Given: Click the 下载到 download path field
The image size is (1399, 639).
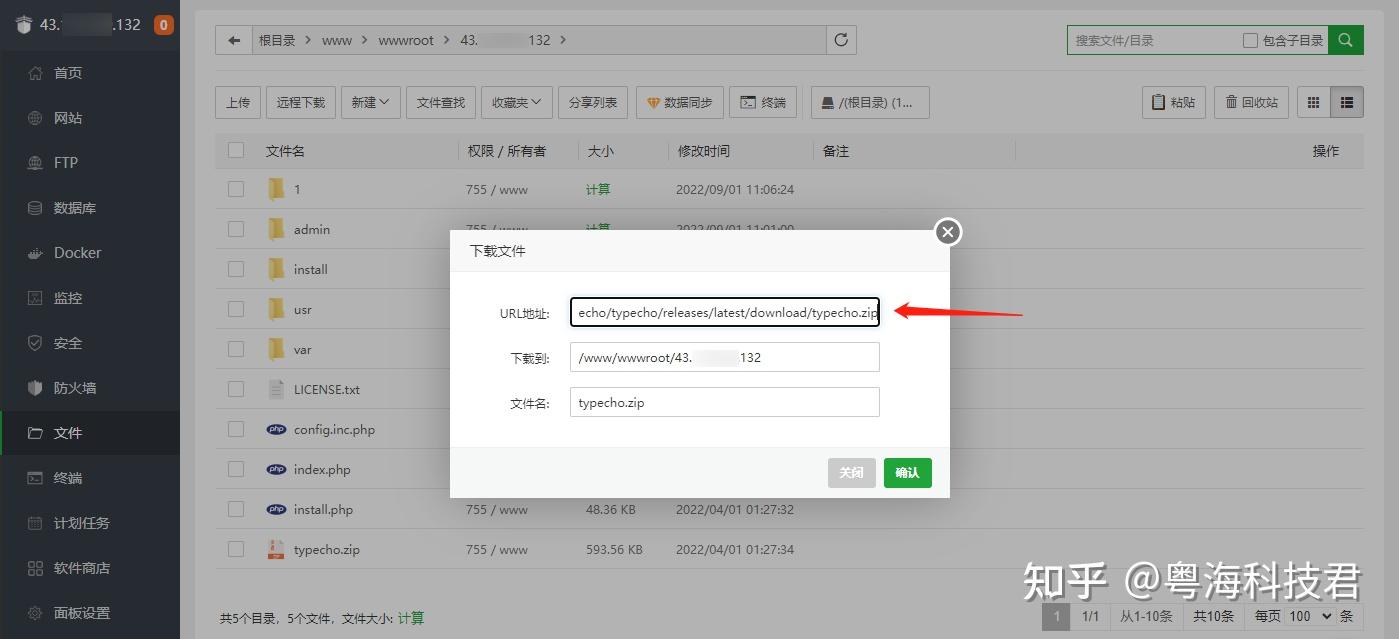Looking at the screenshot, I should pos(725,357).
